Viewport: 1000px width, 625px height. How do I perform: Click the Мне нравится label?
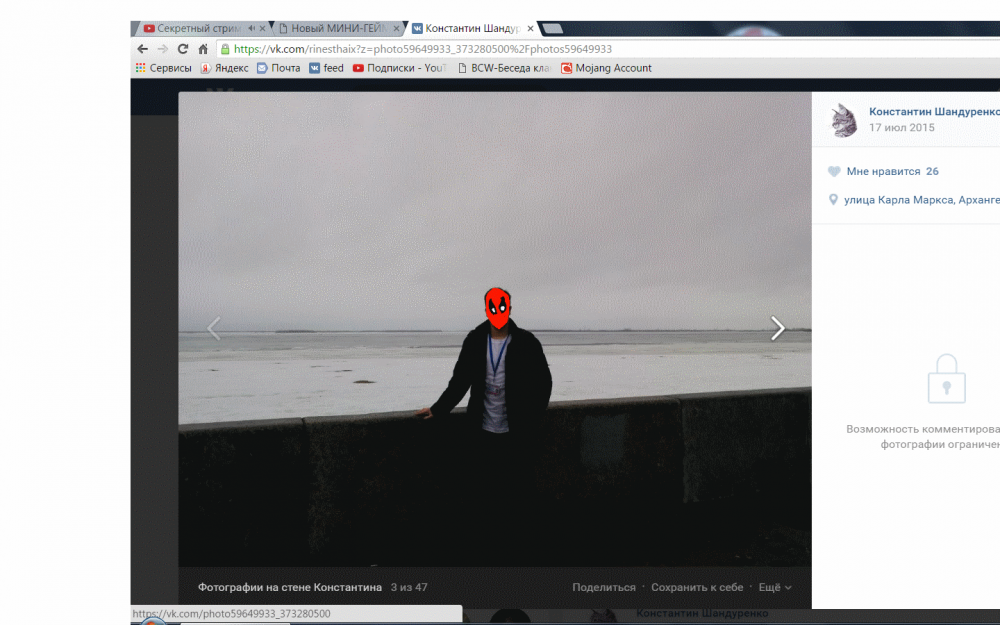click(883, 172)
